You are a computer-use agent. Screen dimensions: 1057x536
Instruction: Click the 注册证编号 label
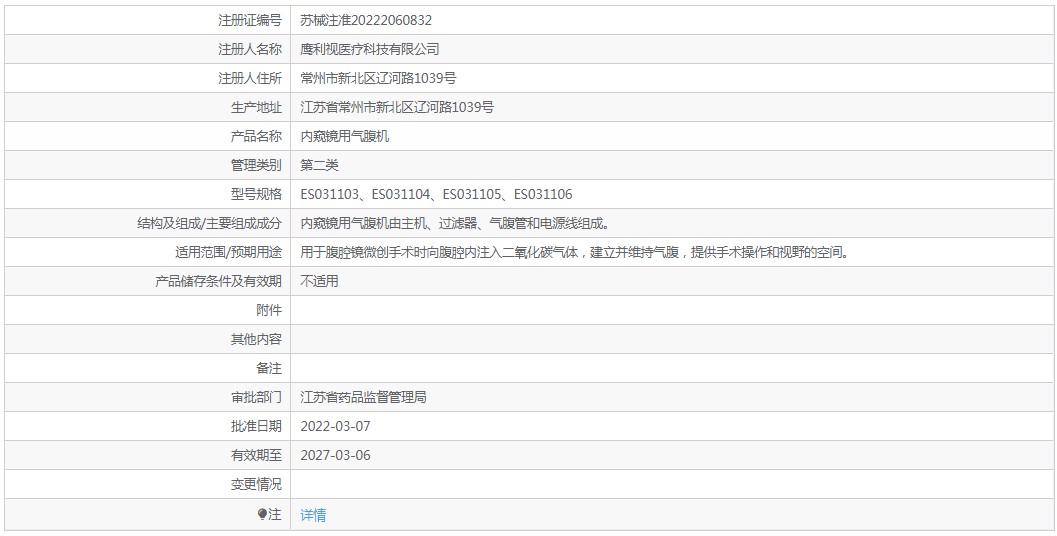[x=249, y=20]
